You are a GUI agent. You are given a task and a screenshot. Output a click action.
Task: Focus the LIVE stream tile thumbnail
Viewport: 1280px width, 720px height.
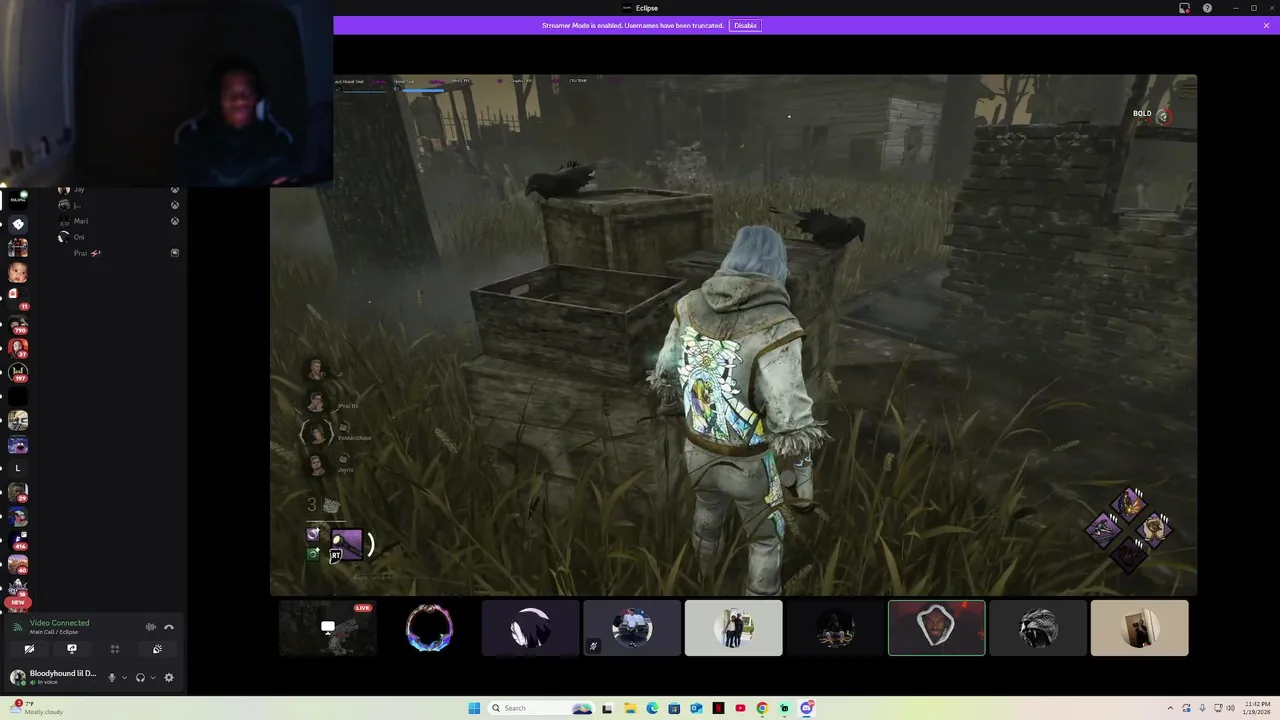(327, 628)
